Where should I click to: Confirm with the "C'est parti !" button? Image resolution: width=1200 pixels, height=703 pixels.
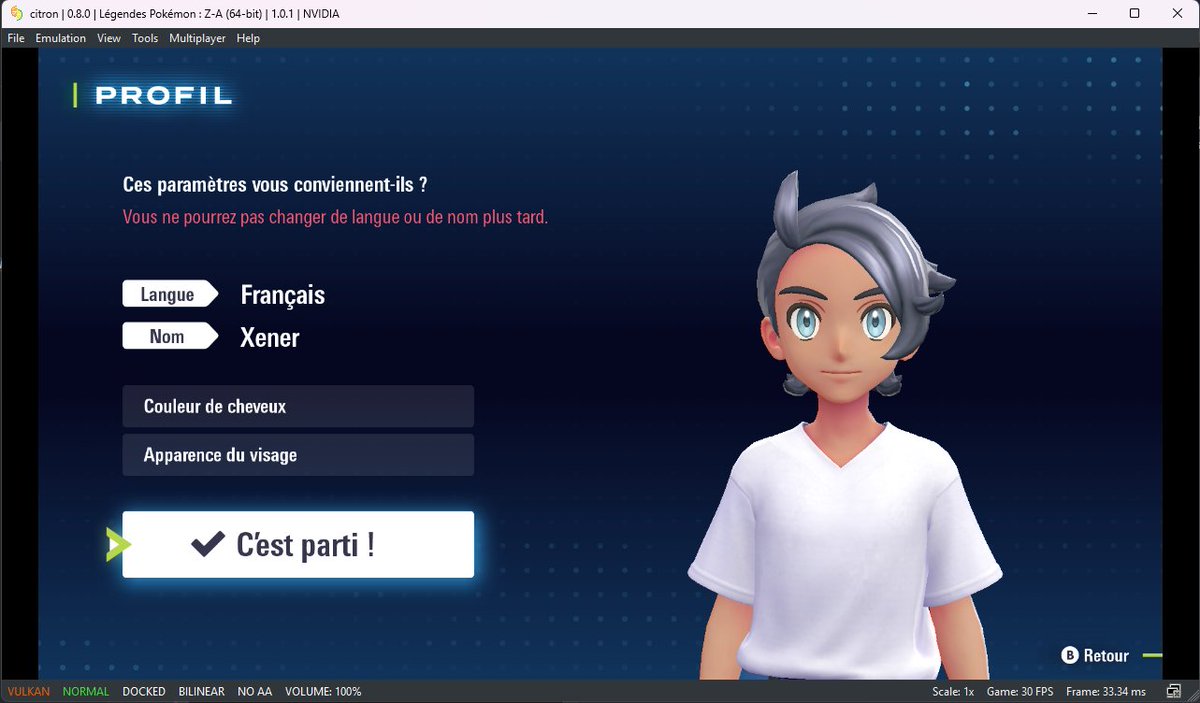(x=297, y=542)
